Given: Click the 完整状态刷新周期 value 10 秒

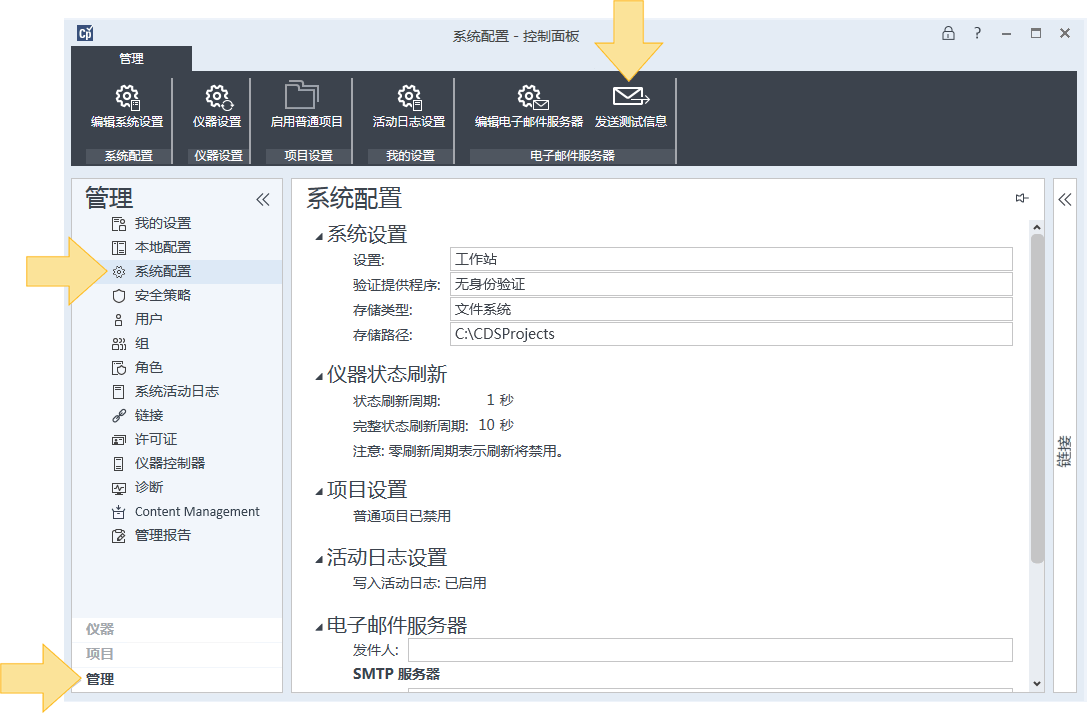Looking at the screenshot, I should coord(496,425).
